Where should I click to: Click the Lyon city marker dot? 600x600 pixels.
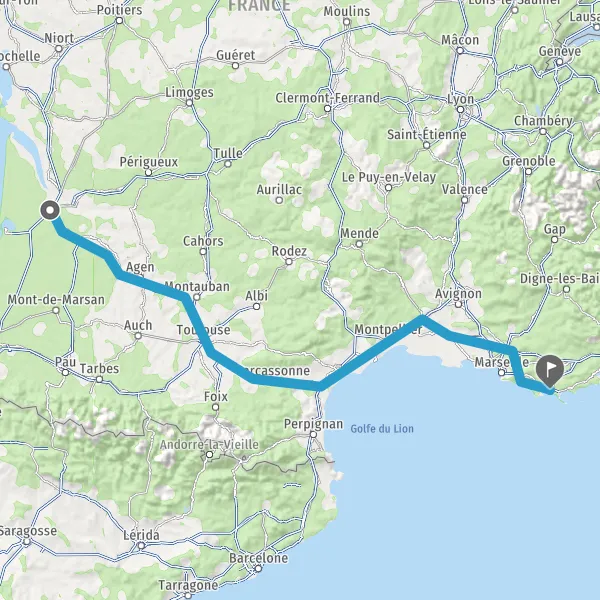click(x=461, y=109)
